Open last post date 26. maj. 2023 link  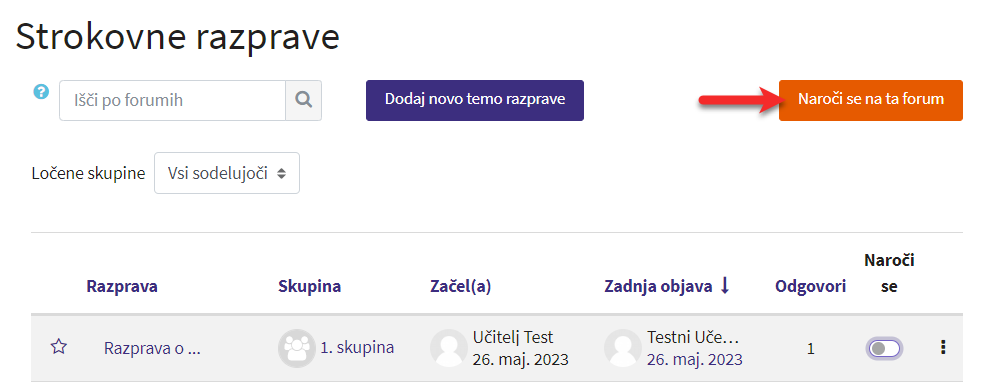(695, 360)
